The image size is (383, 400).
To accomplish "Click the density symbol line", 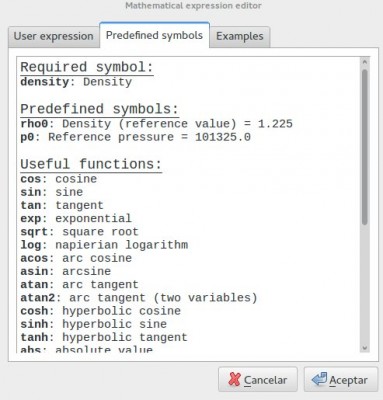I will [x=76, y=82].
